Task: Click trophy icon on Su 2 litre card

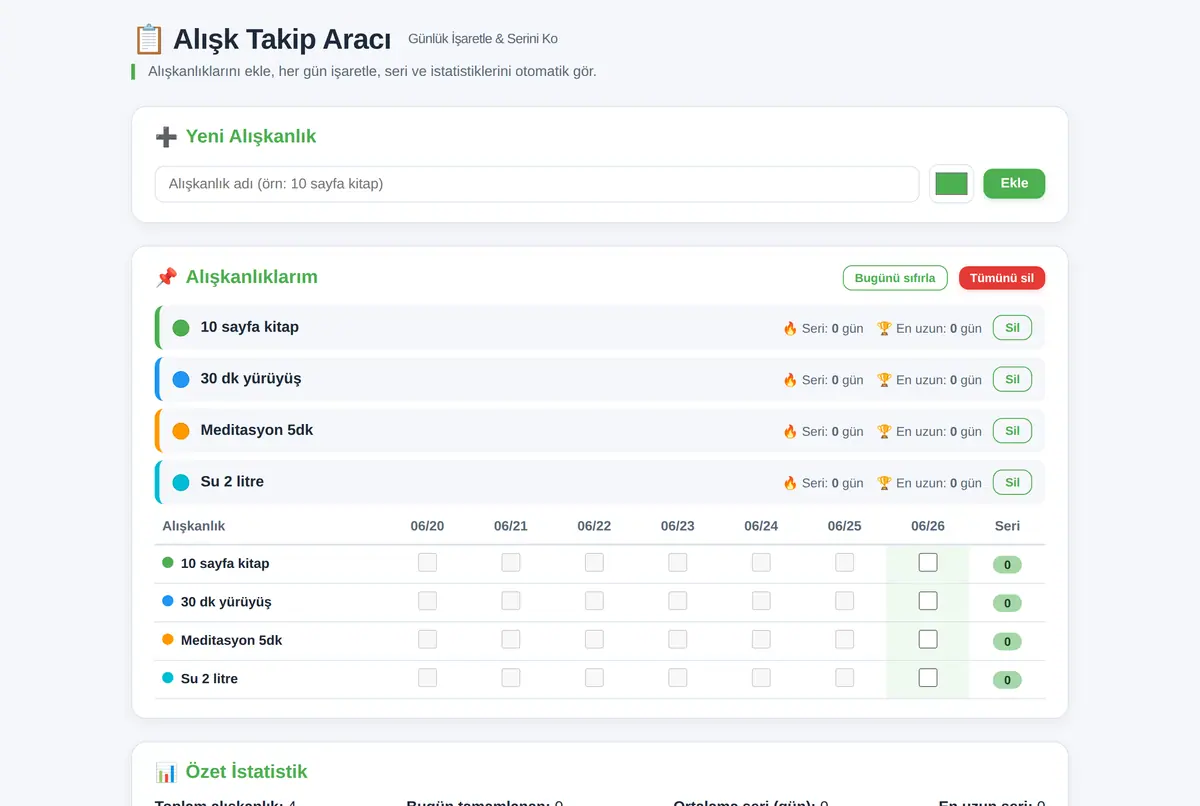Action: 884,483
